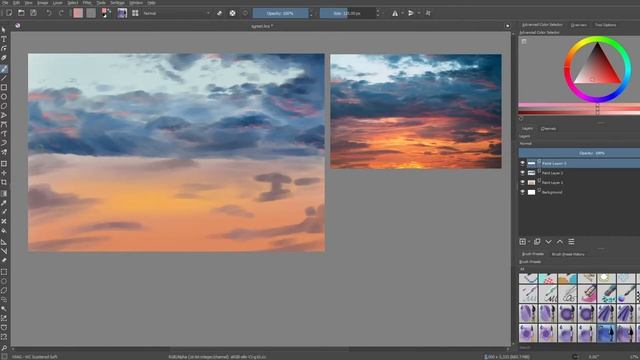Select Paint Layer 2 in layers list
Image resolution: width=640 pixels, height=360 pixels.
pos(579,173)
